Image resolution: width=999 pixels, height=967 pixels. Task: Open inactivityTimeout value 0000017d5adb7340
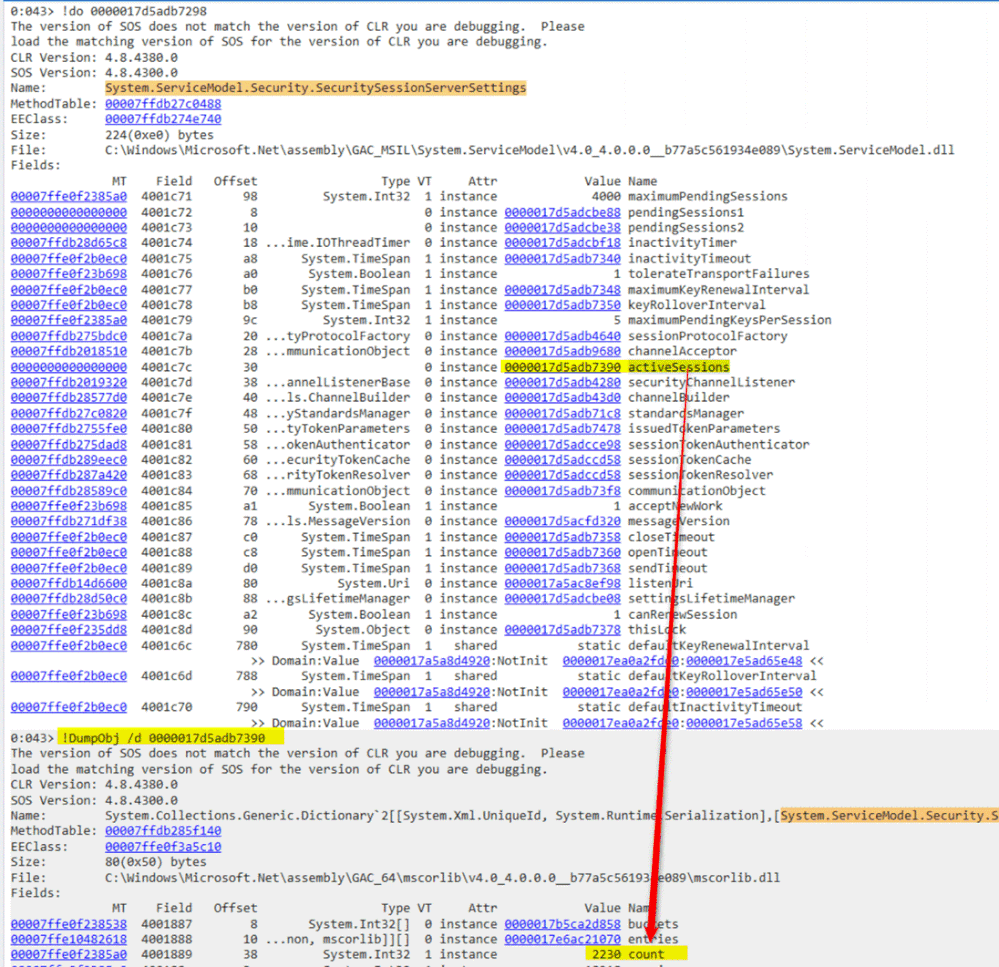click(x=562, y=259)
